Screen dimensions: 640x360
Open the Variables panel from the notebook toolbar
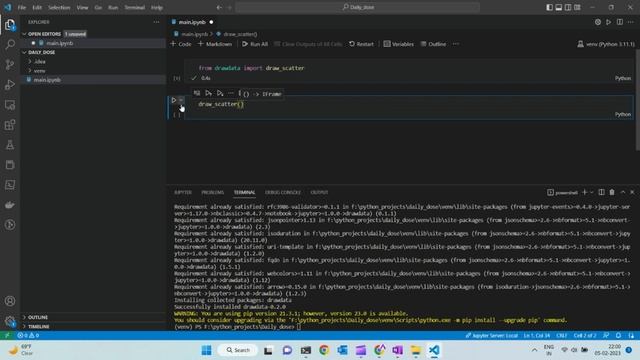pyautogui.click(x=398, y=44)
